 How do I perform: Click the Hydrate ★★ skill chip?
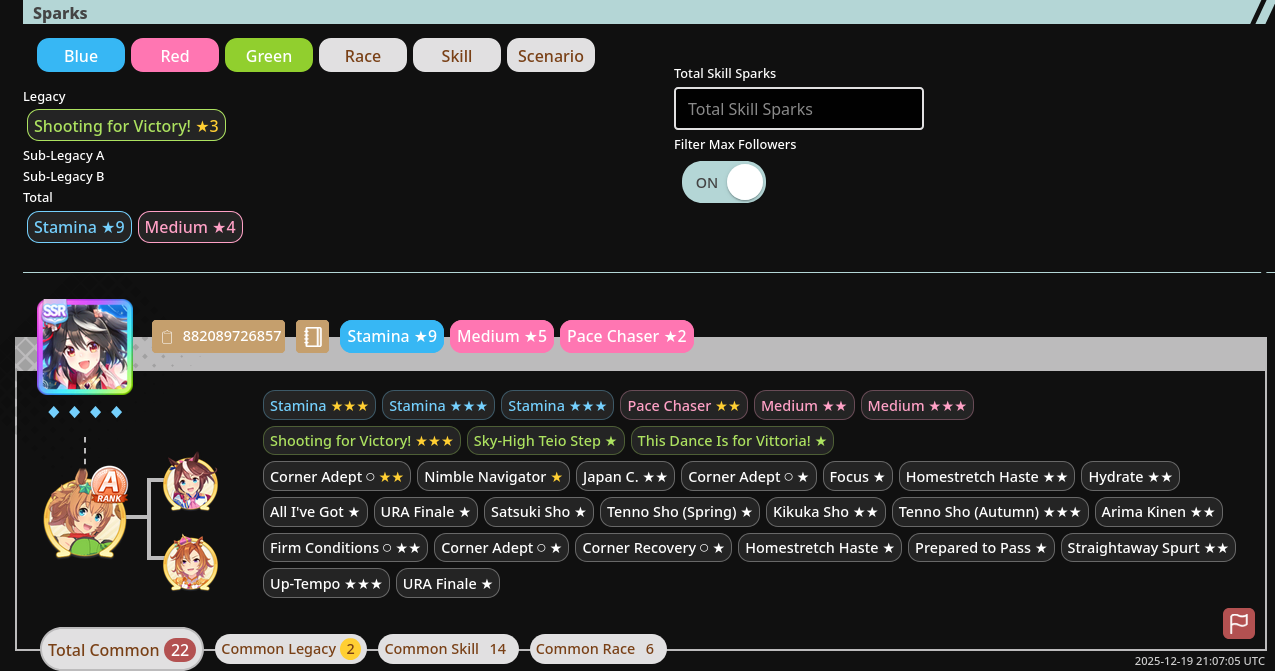tap(1131, 477)
